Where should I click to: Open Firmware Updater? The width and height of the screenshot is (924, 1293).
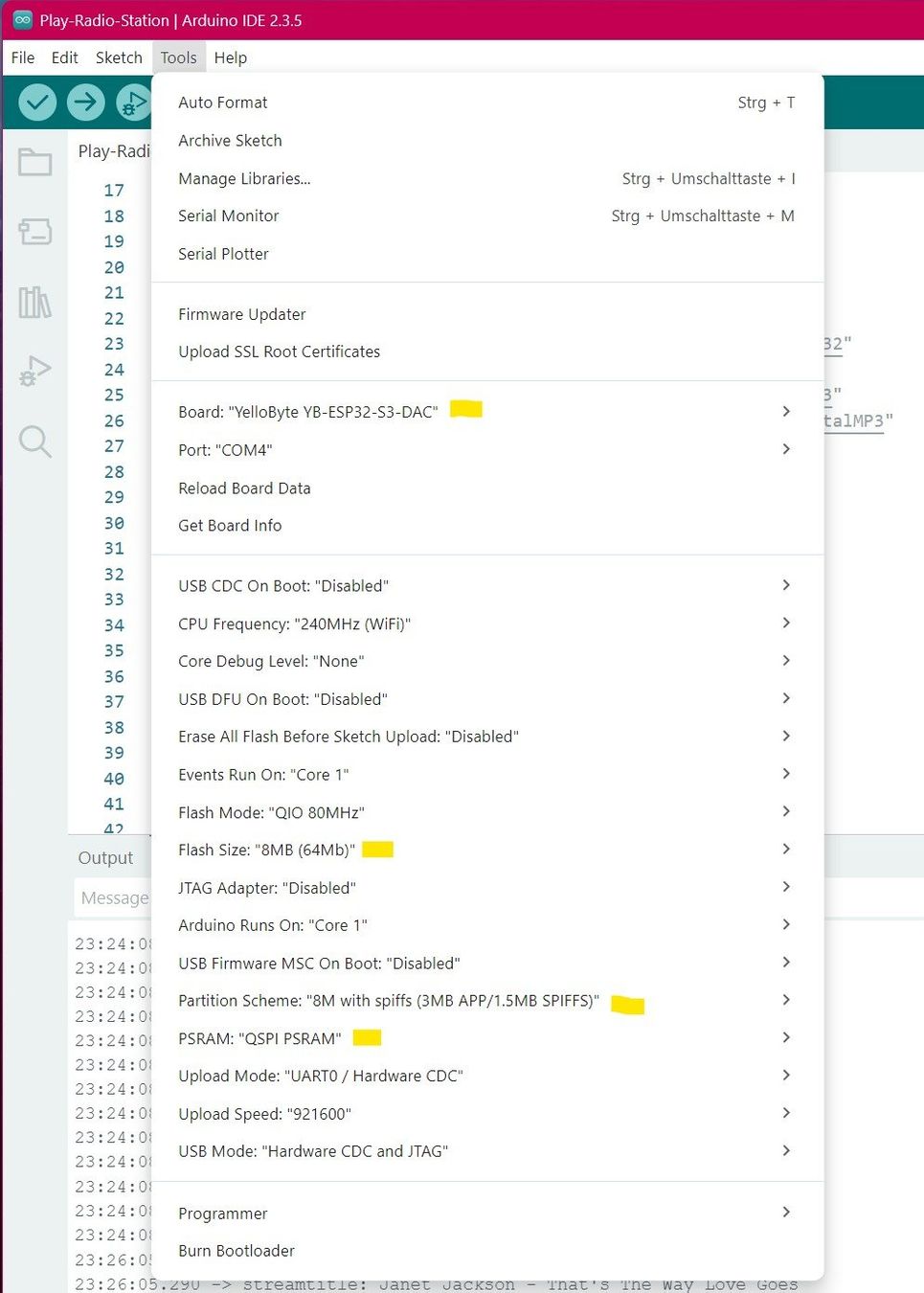(x=487, y=314)
